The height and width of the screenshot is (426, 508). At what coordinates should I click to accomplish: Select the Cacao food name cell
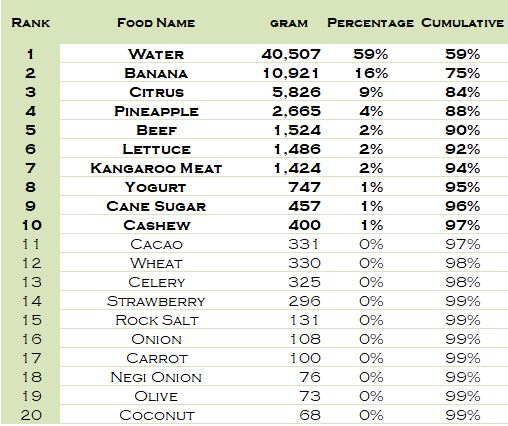(x=156, y=244)
